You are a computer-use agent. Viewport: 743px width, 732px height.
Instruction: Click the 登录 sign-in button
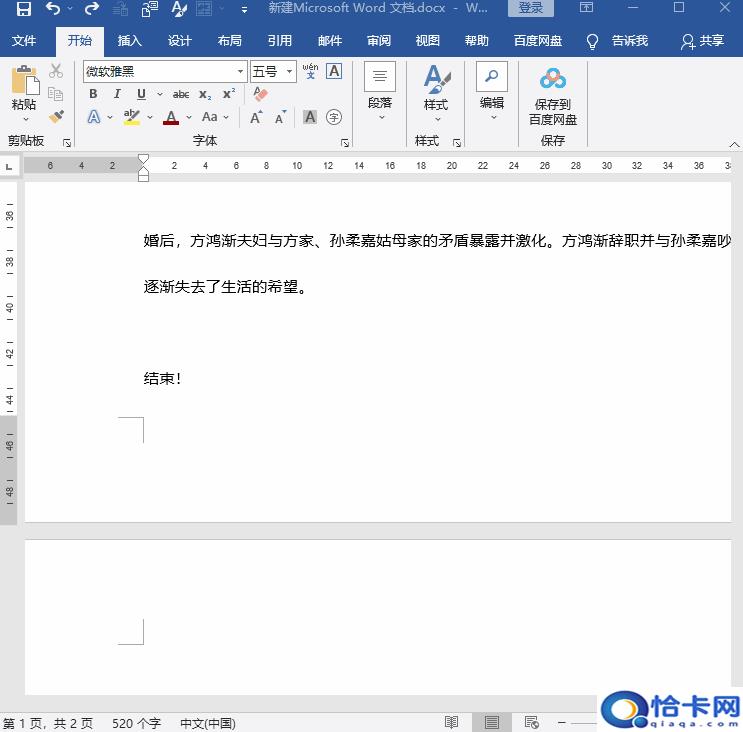(x=530, y=9)
